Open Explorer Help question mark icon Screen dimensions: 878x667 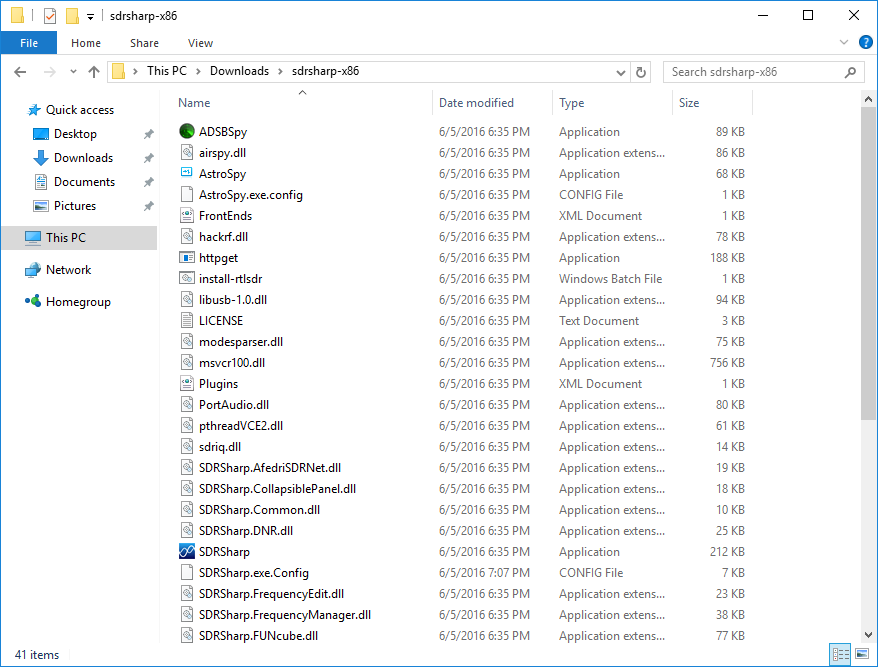865,43
